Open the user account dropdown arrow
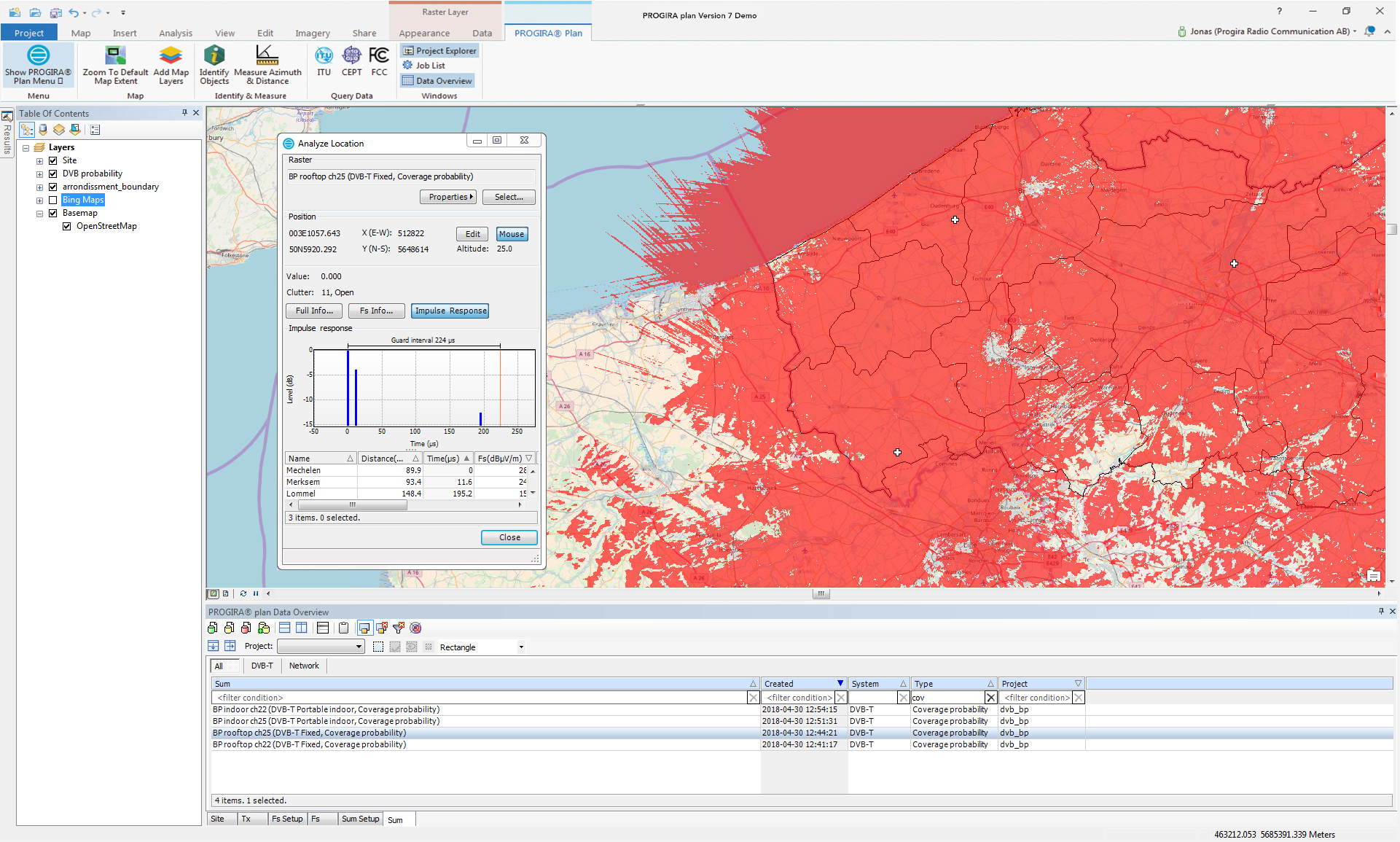The height and width of the screenshot is (842, 1400). tap(1355, 31)
